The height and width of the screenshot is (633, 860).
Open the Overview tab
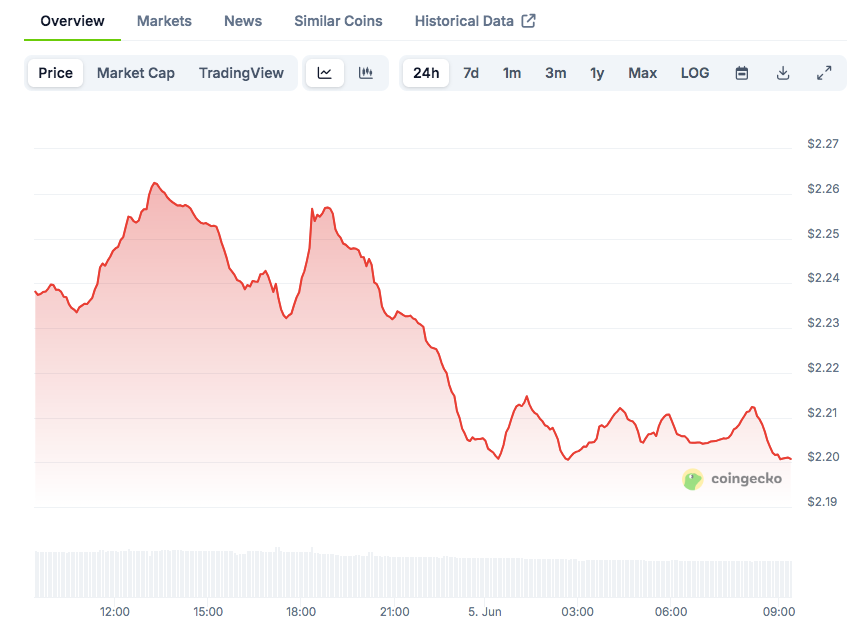pyautogui.click(x=72, y=21)
